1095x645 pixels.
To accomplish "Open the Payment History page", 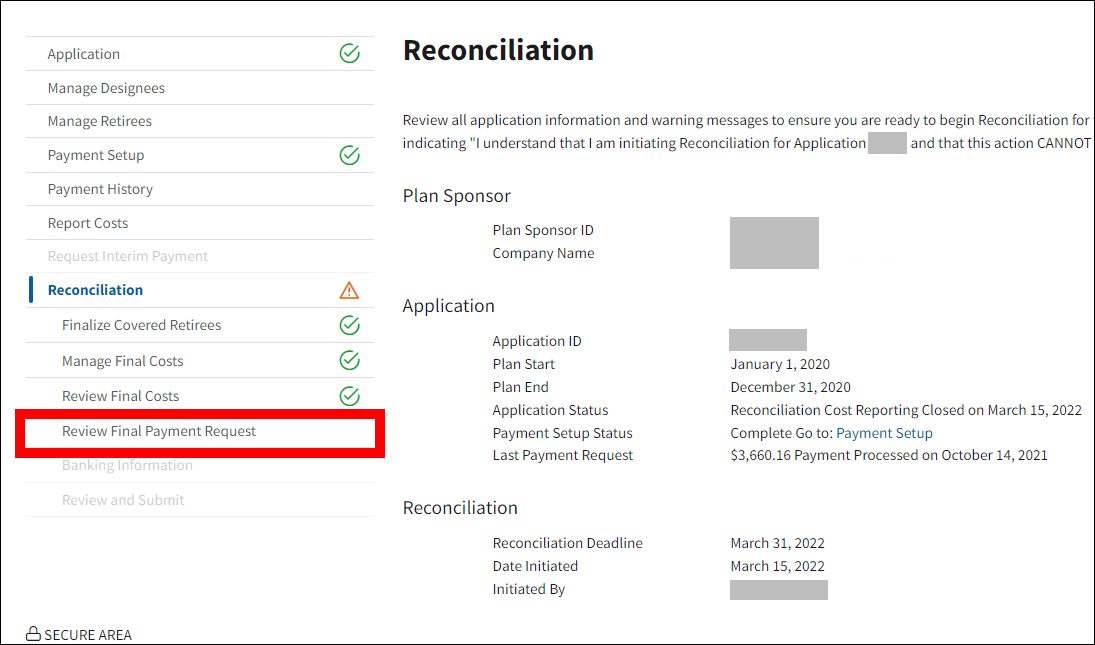I will (x=100, y=189).
